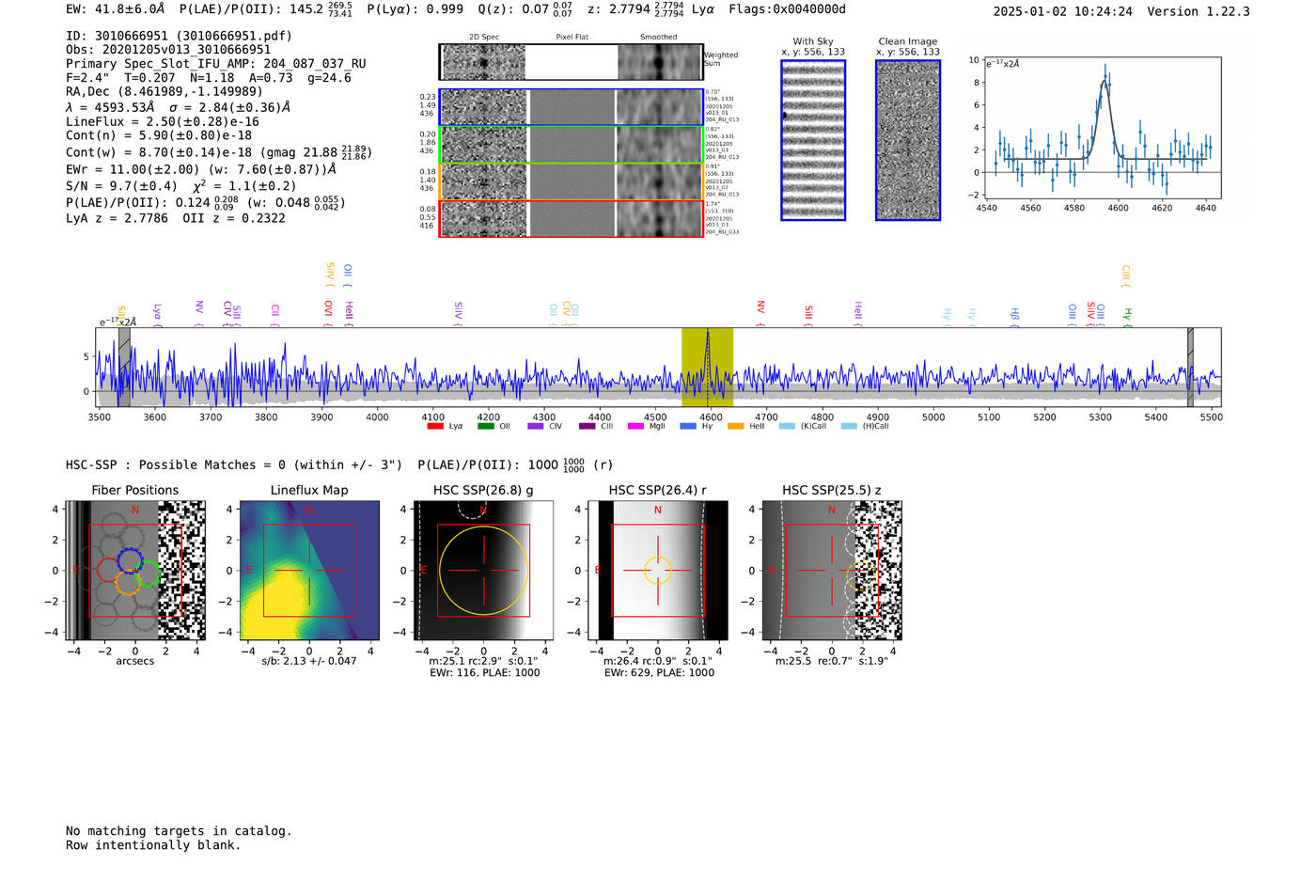Click the ID: 3010666951 line

click(179, 36)
